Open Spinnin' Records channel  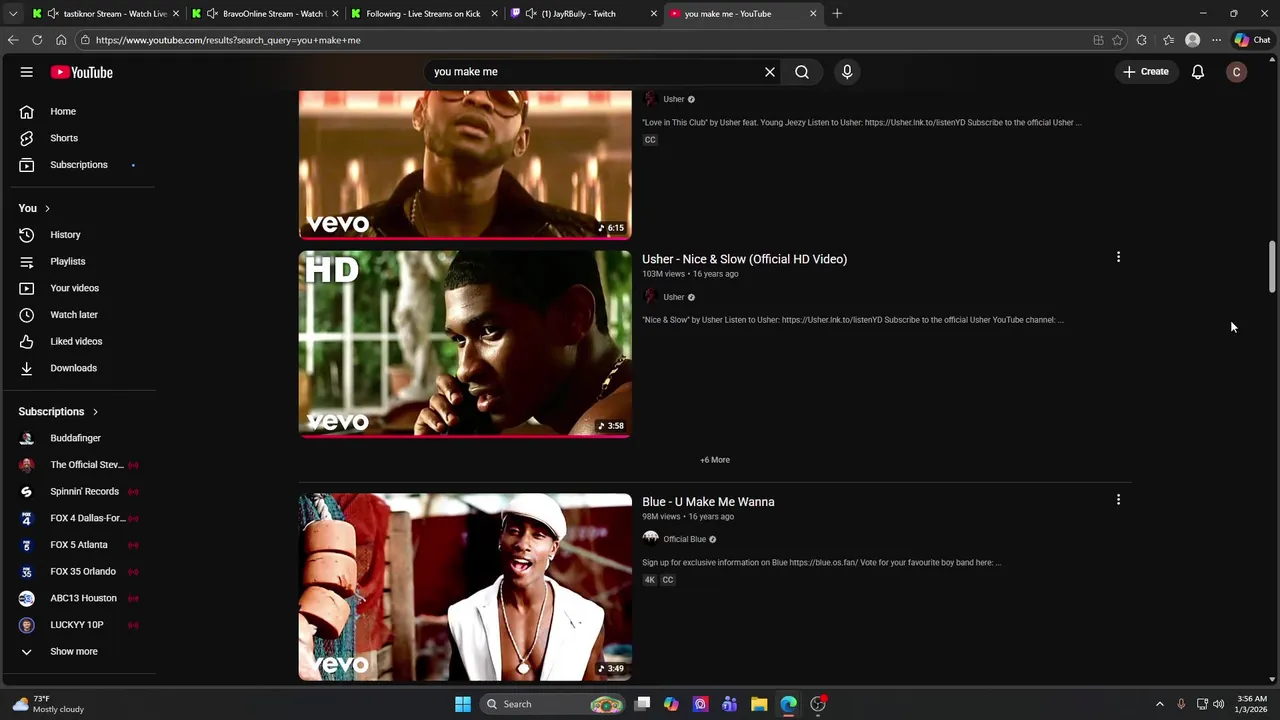tap(83, 491)
